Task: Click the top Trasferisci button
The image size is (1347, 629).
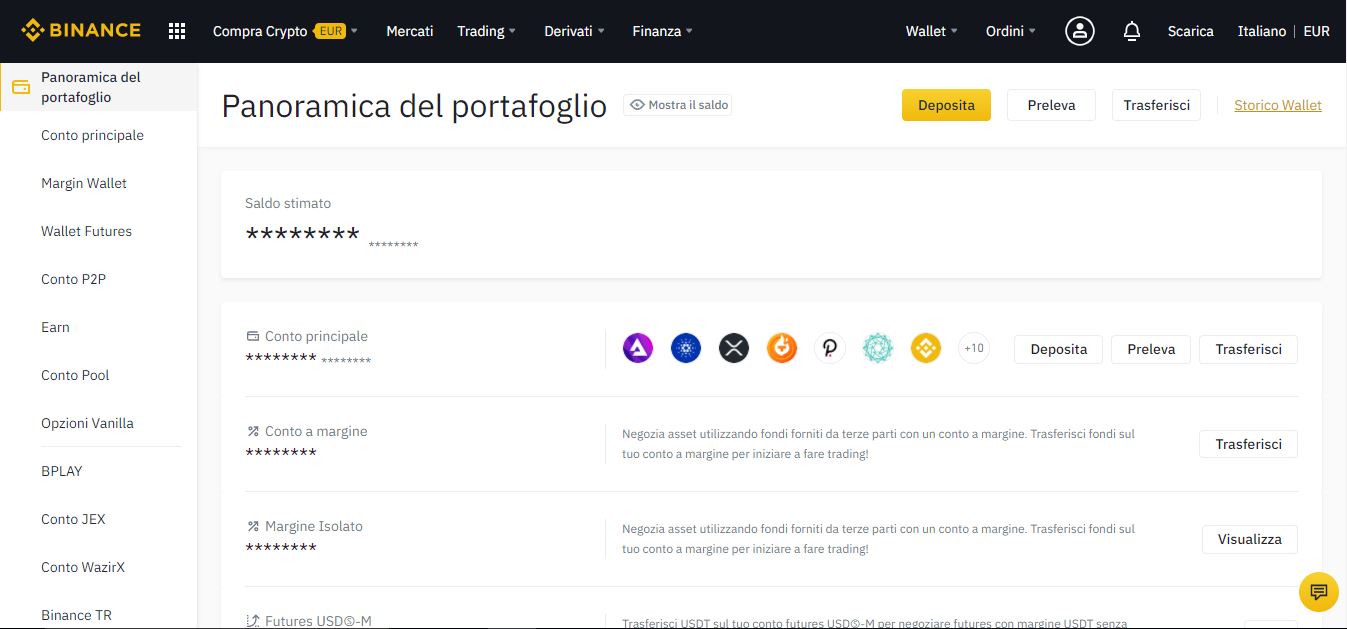Action: pos(1156,105)
